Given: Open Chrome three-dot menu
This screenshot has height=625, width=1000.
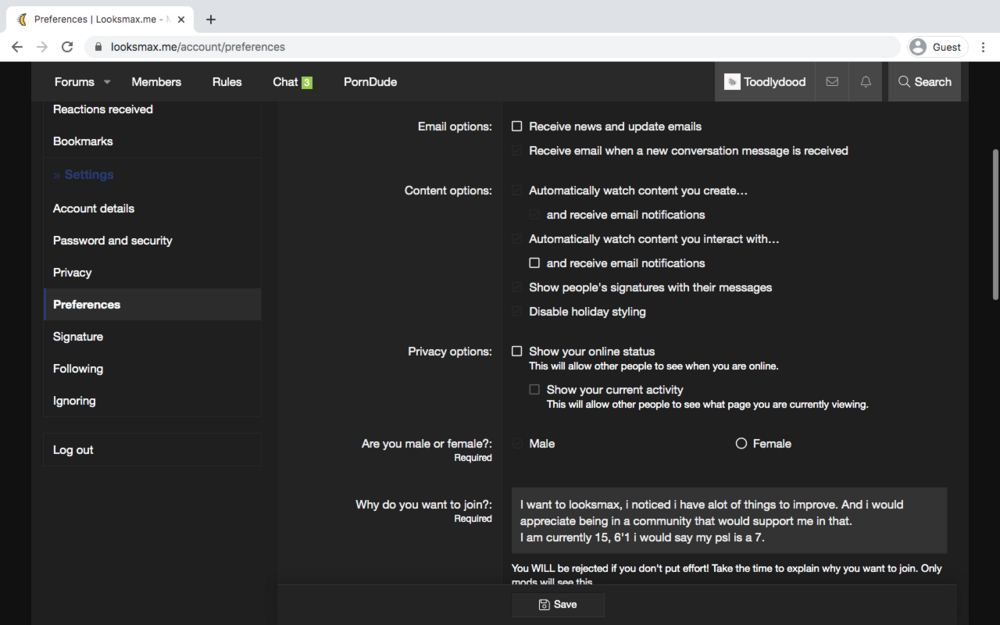Looking at the screenshot, I should coord(983,47).
